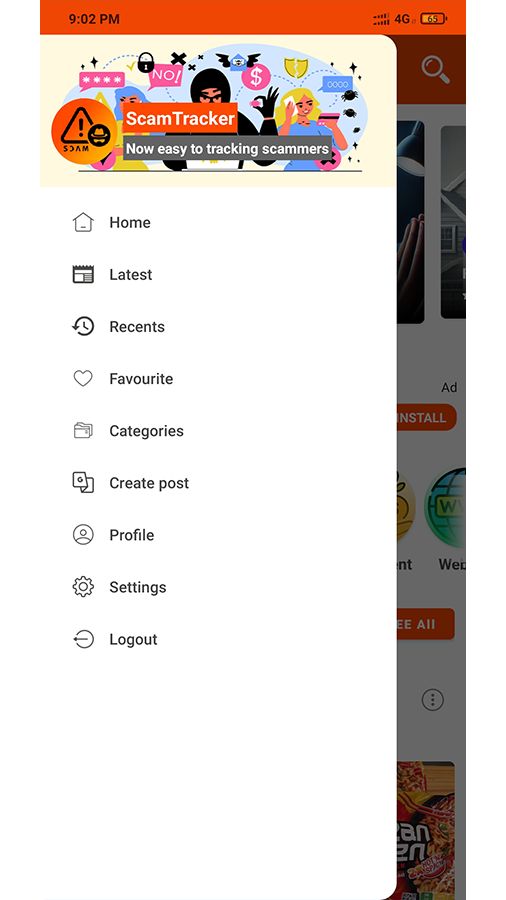
Task: Tap the Favourite heart icon
Action: point(83,378)
